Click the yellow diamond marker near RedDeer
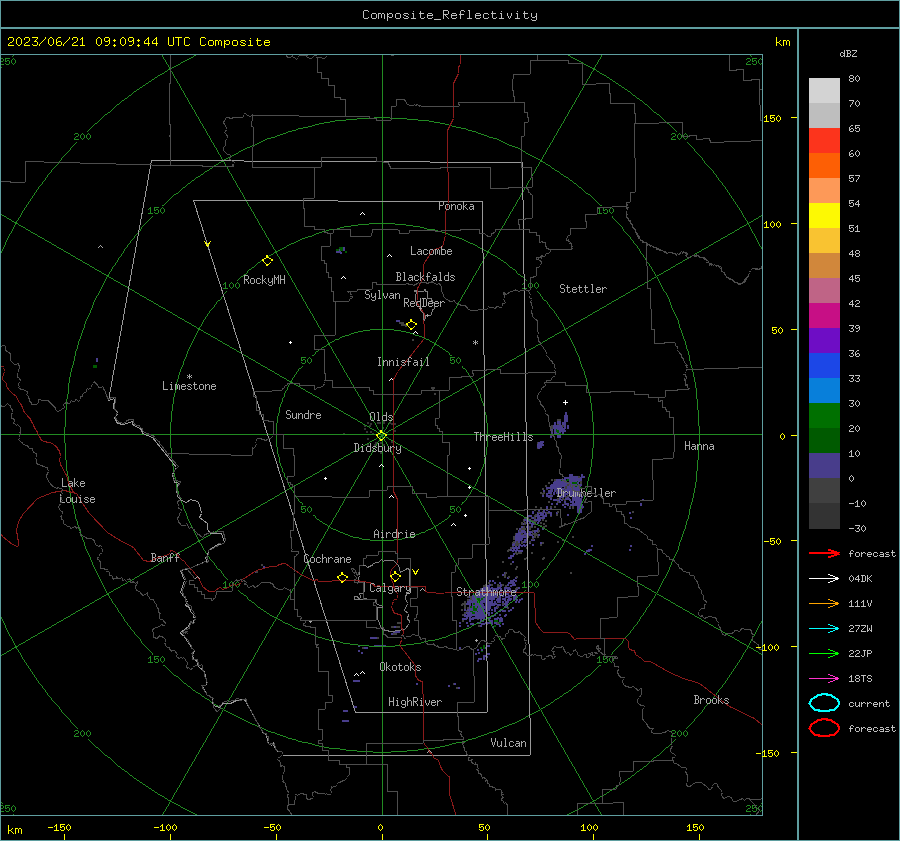Screen dimensions: 900x841 [411, 325]
